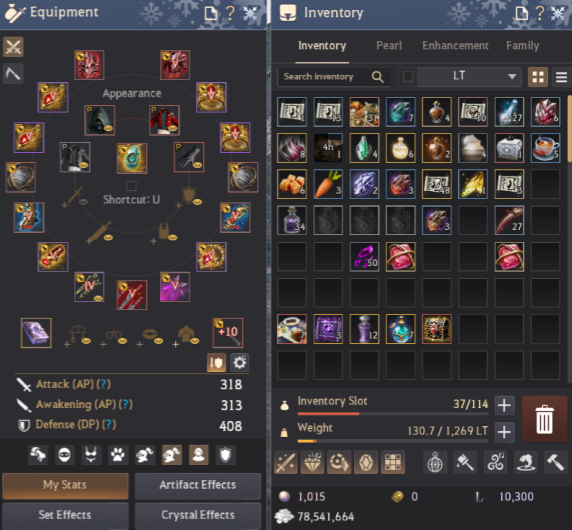Click the trash can delete icon
This screenshot has width=572, height=530.
pos(544,419)
